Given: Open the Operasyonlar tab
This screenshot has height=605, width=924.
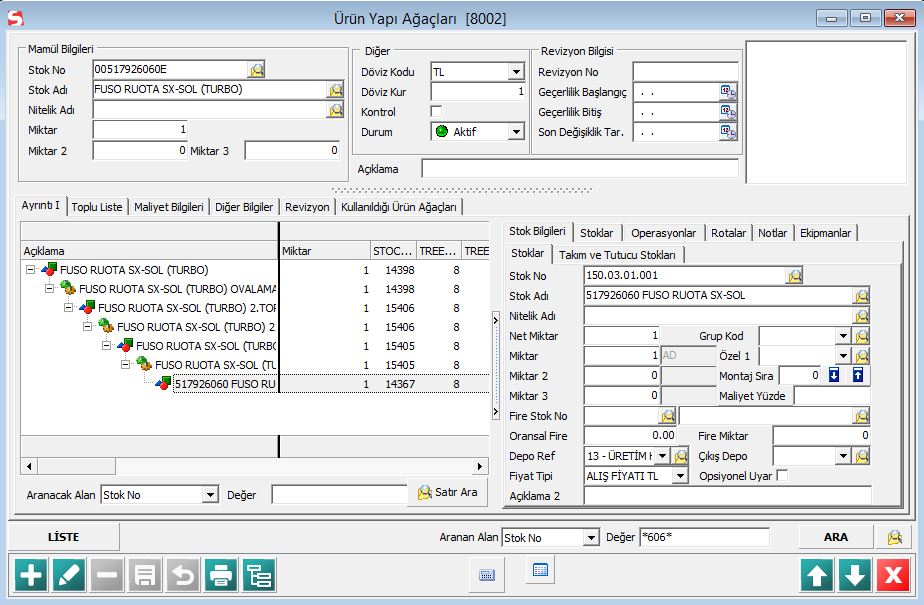Looking at the screenshot, I should point(663,233).
